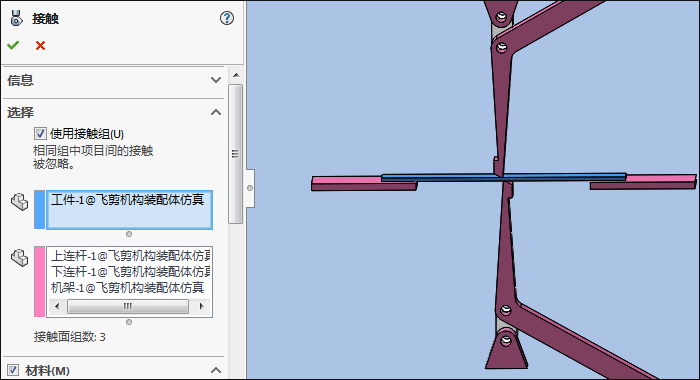
Task: Click component icon beside pink selection box
Action: click(20, 257)
